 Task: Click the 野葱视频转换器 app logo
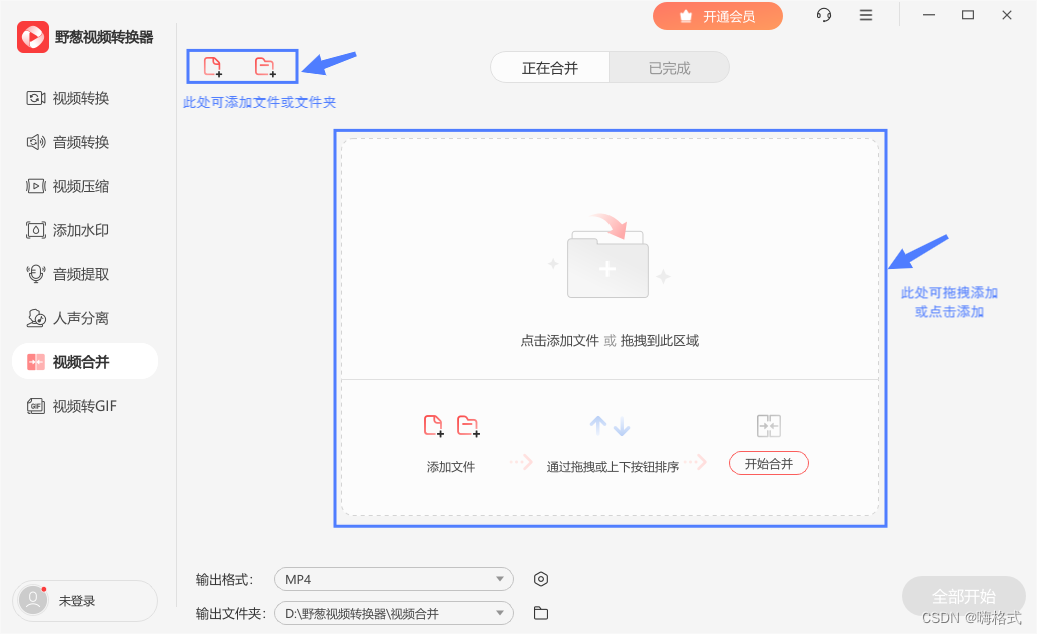[x=33, y=37]
